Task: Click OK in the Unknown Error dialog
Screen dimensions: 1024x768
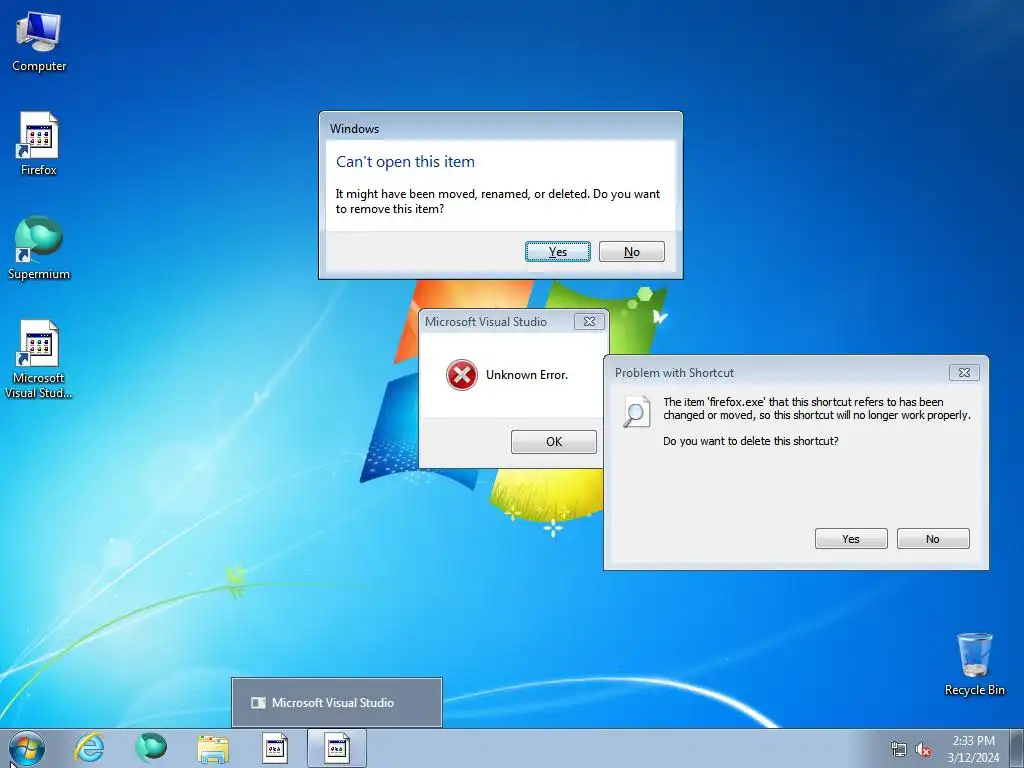Action: point(554,441)
